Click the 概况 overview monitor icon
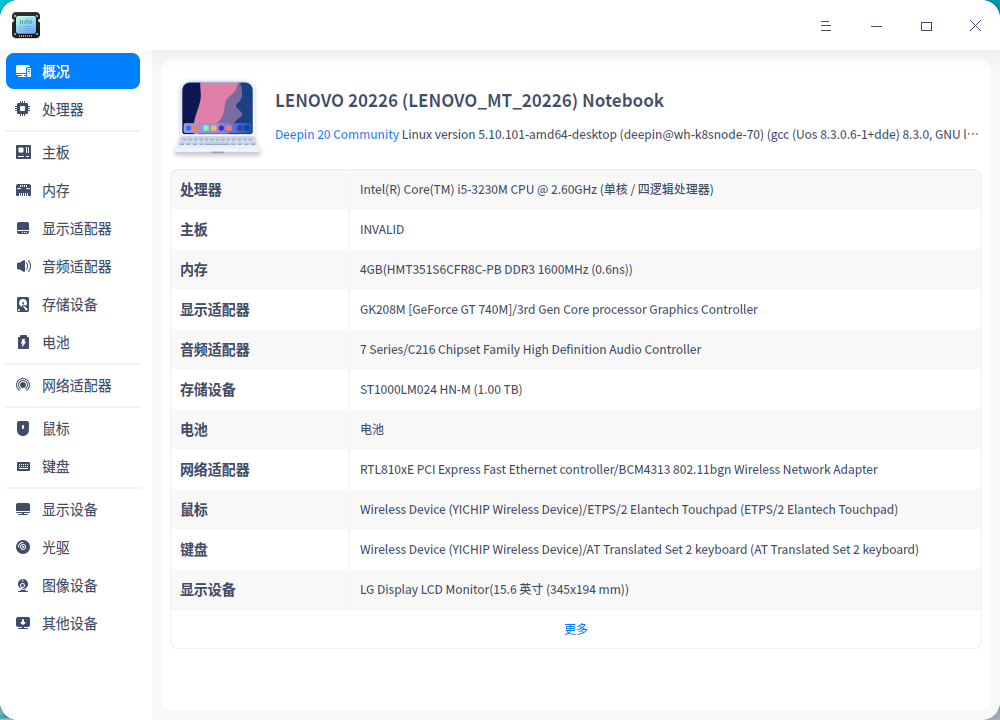This screenshot has width=1000, height=720. tap(24, 71)
